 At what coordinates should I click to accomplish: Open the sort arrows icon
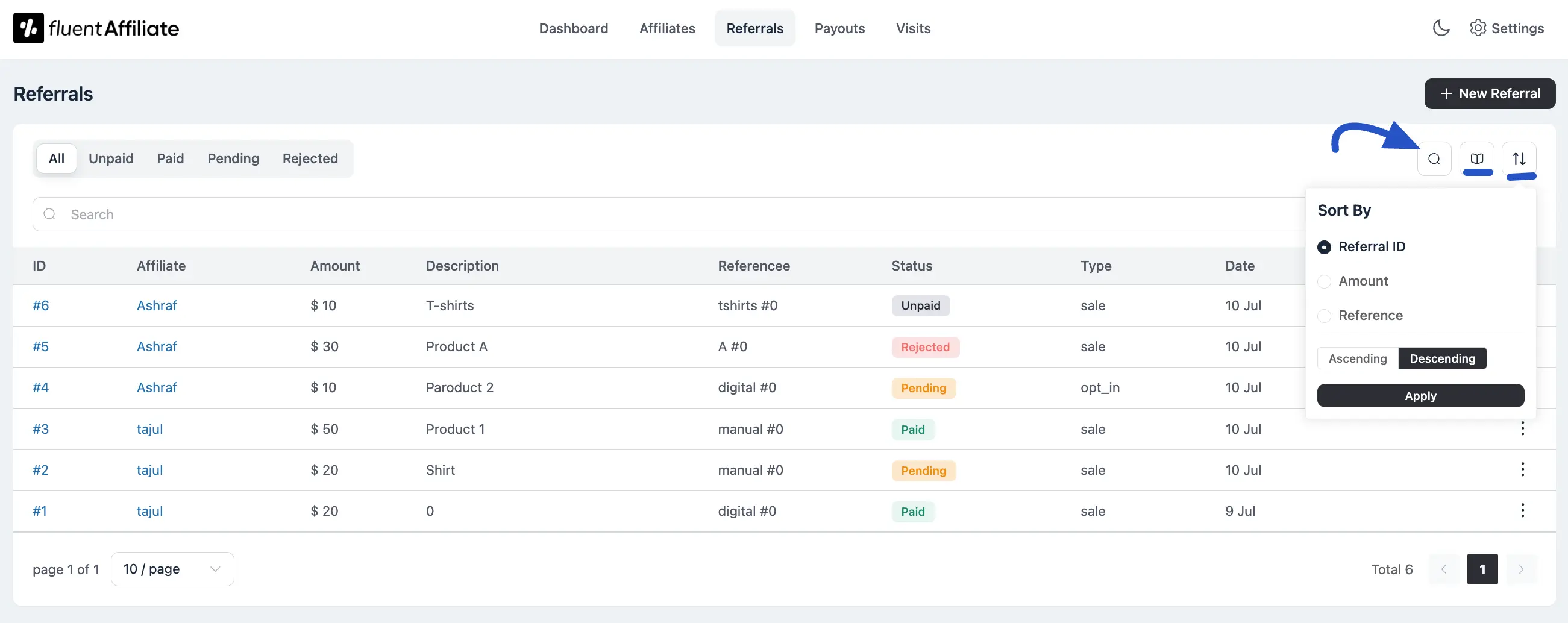click(x=1519, y=159)
